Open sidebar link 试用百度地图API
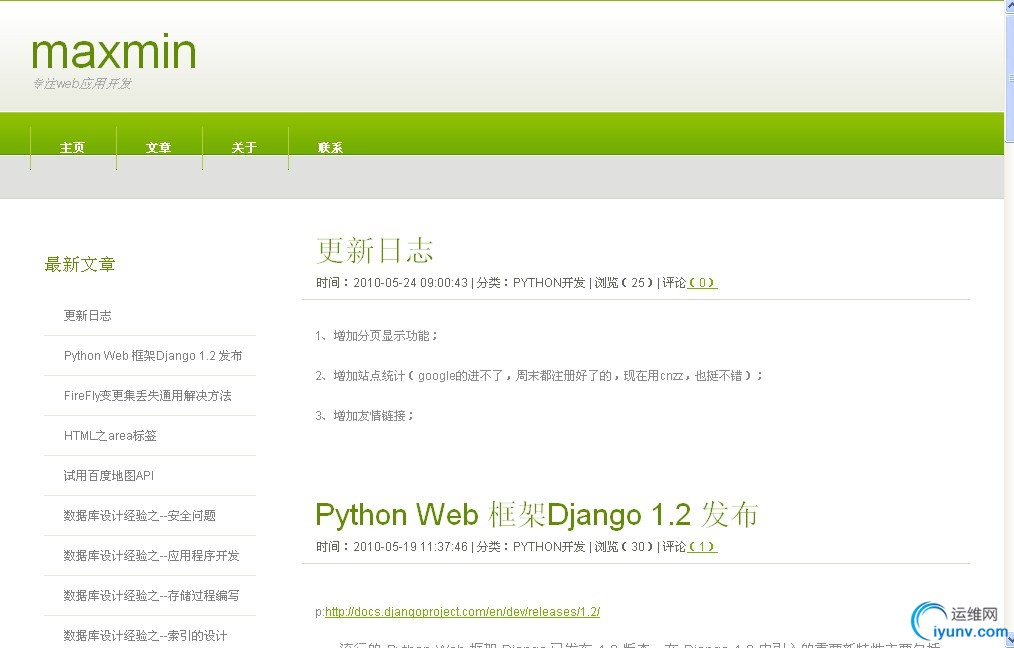Image resolution: width=1014 pixels, height=648 pixels. point(109,476)
